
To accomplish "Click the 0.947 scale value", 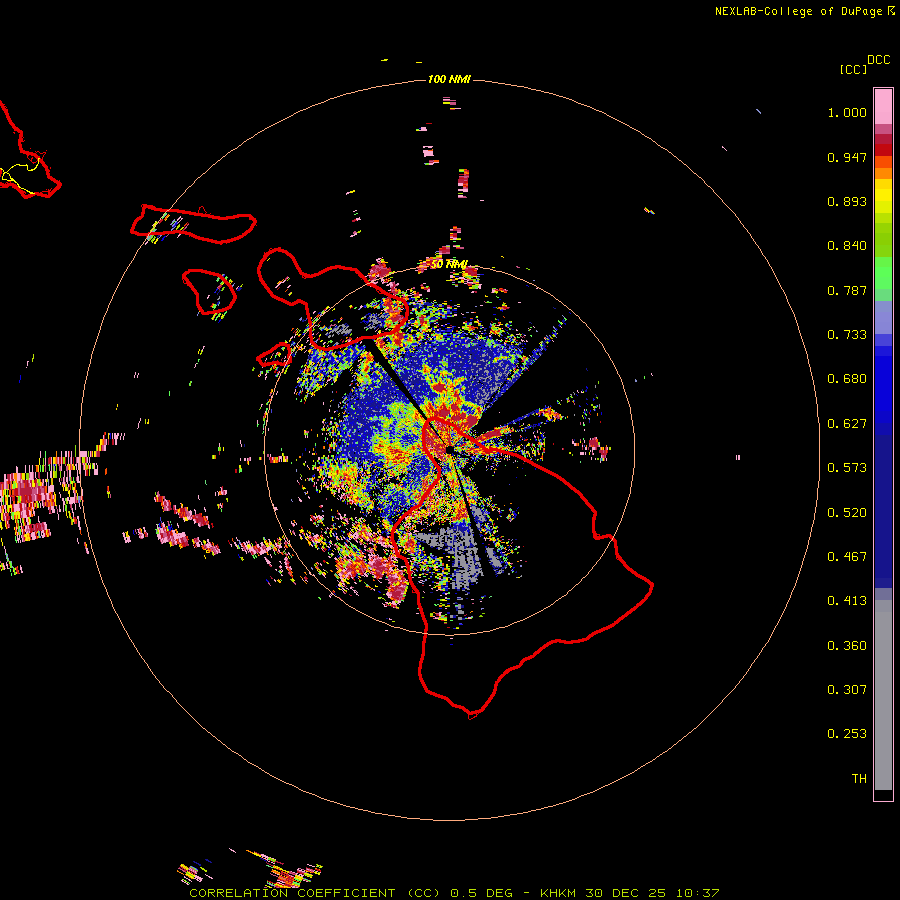I will (847, 157).
